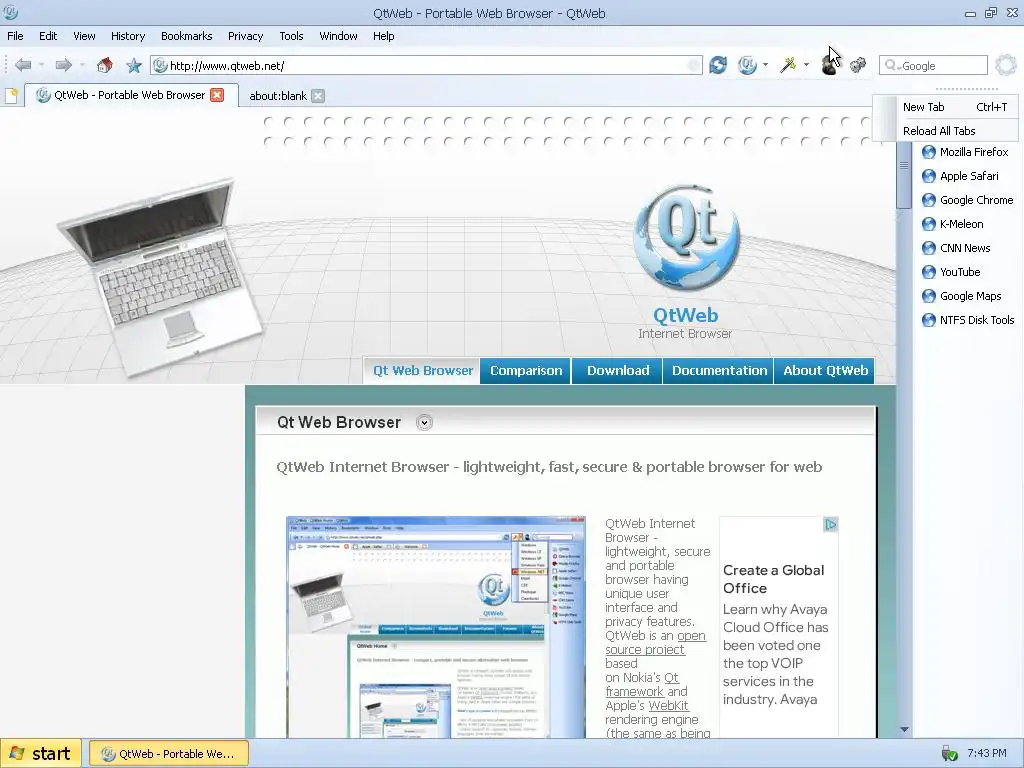Open NTFS Disk Tools bookmark

[968, 320]
